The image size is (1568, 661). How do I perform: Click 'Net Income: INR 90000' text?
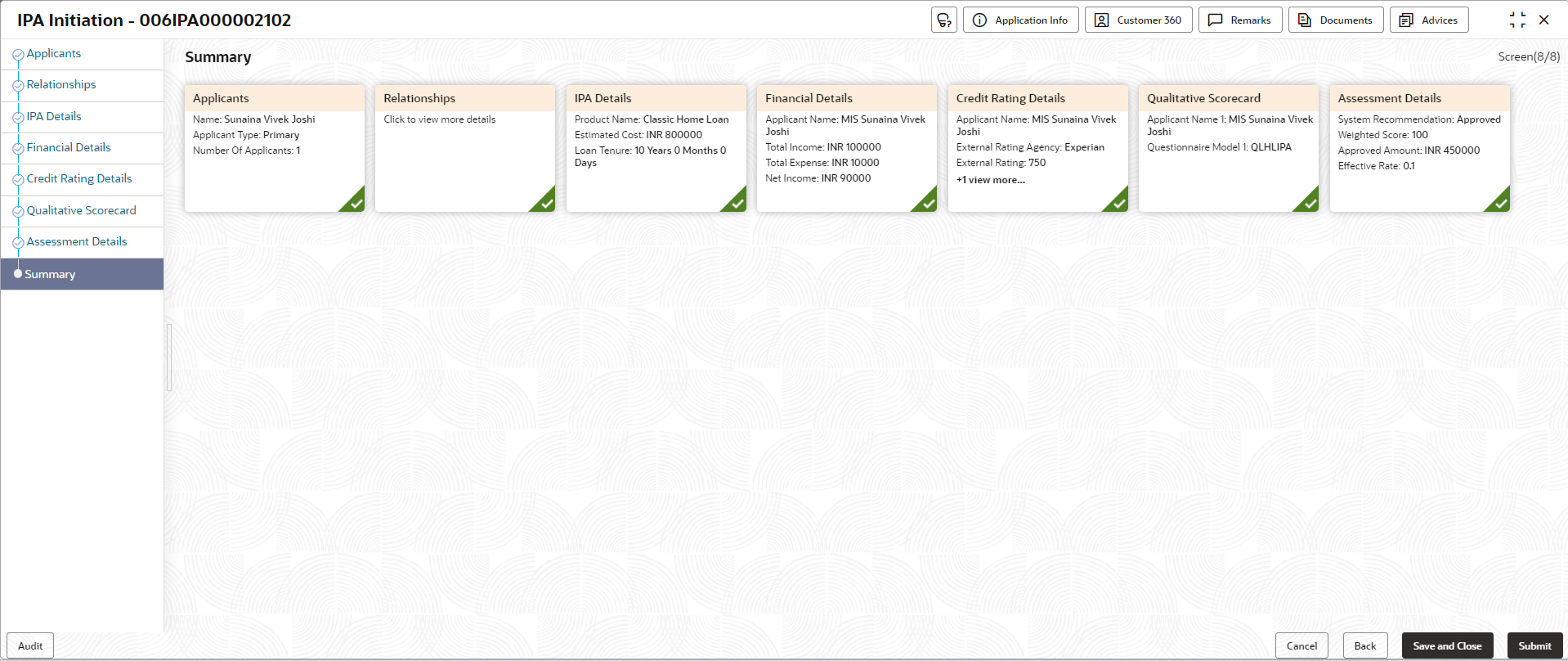[818, 178]
